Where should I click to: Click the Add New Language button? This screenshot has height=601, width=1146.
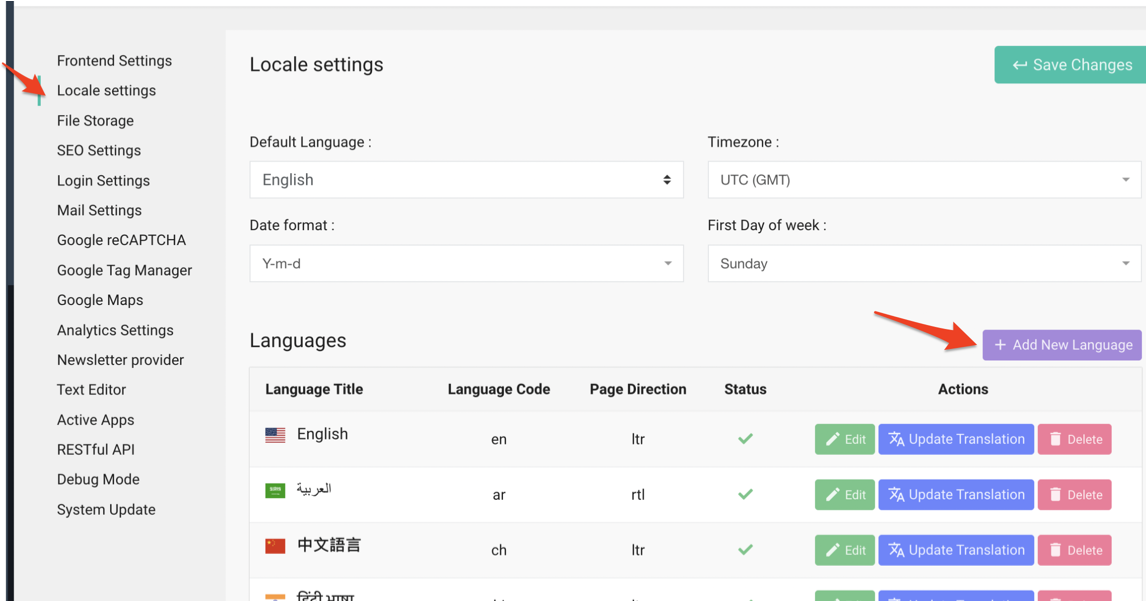1062,345
